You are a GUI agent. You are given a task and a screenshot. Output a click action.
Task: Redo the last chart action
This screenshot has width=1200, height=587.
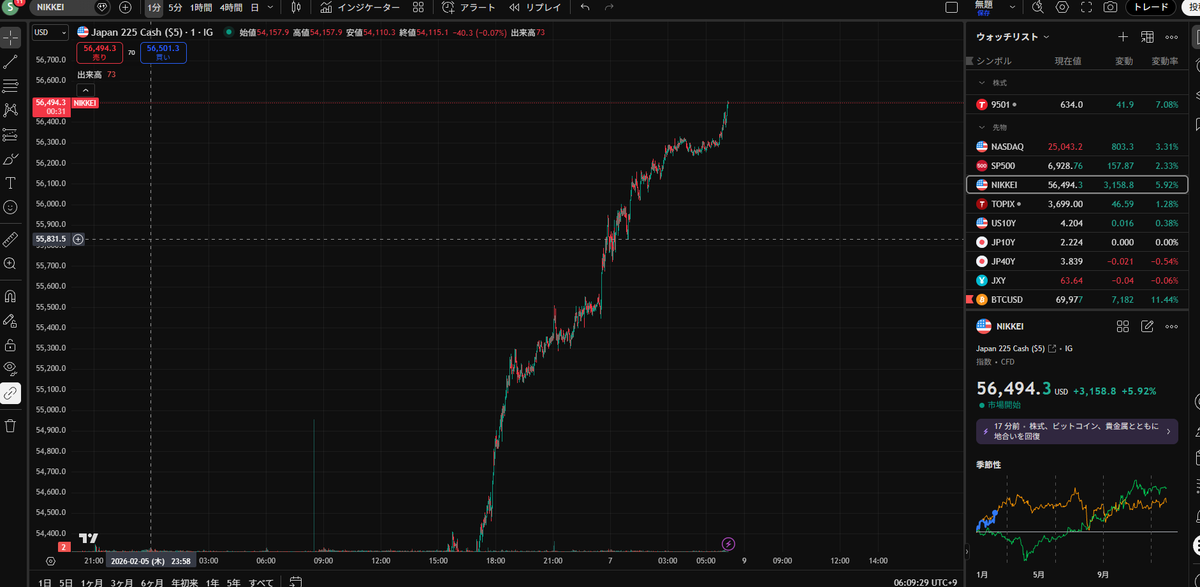tap(610, 7)
